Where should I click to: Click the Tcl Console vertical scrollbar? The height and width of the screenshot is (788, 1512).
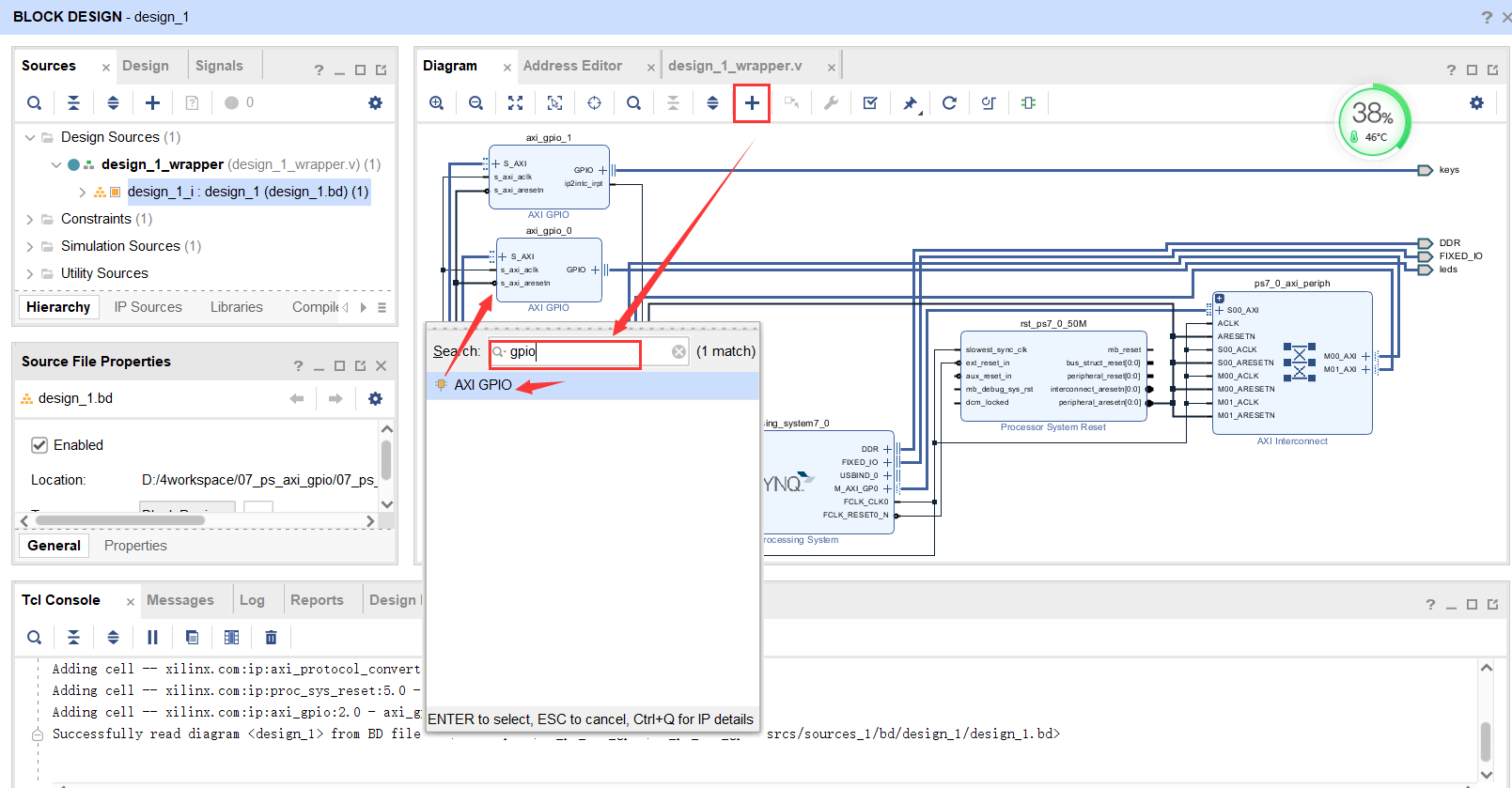[1486, 742]
